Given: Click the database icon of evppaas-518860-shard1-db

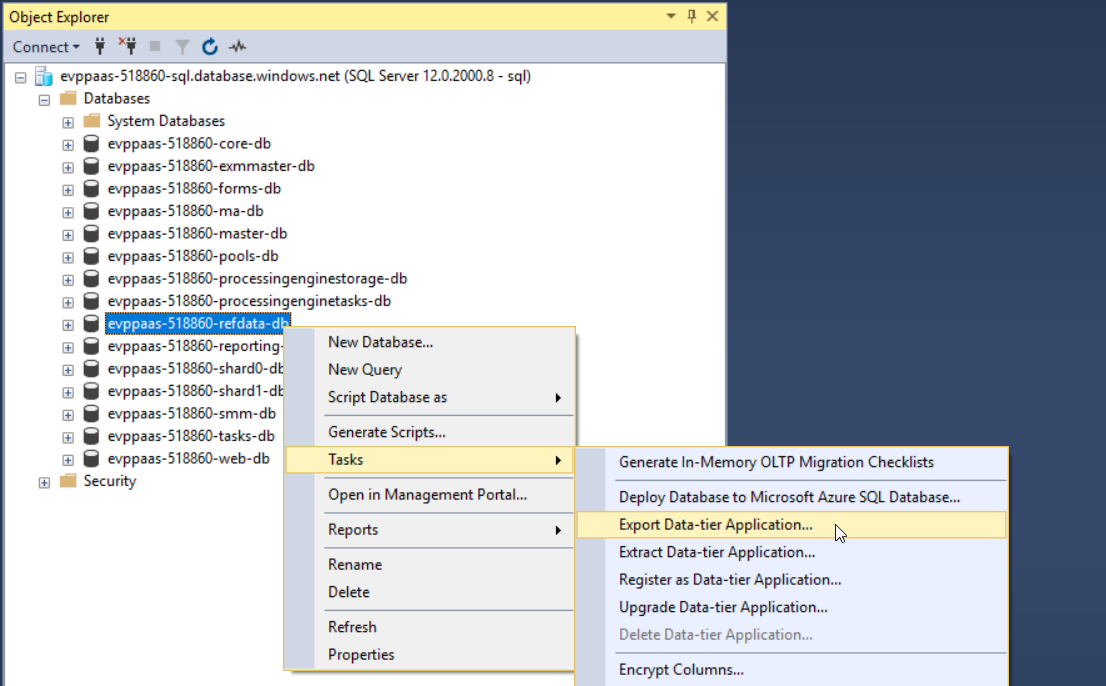Looking at the screenshot, I should pos(91,391).
